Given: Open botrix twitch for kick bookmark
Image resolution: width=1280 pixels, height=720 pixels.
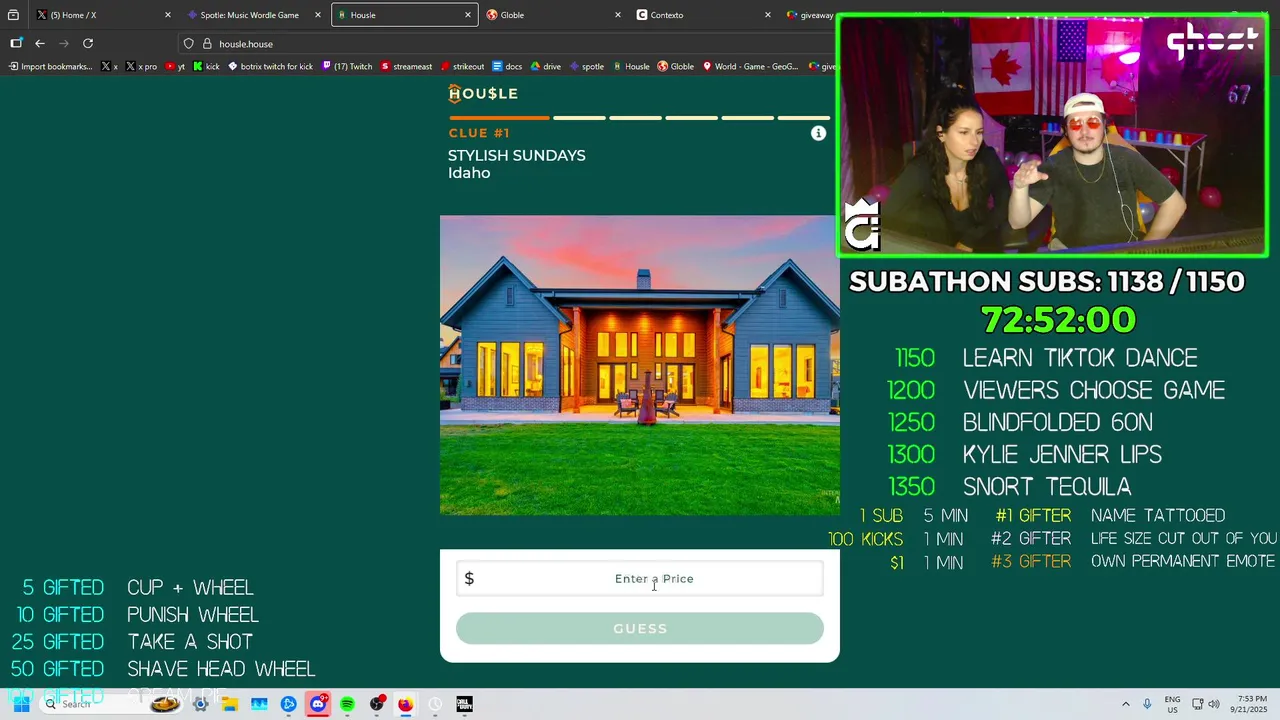Looking at the screenshot, I should [x=270, y=67].
